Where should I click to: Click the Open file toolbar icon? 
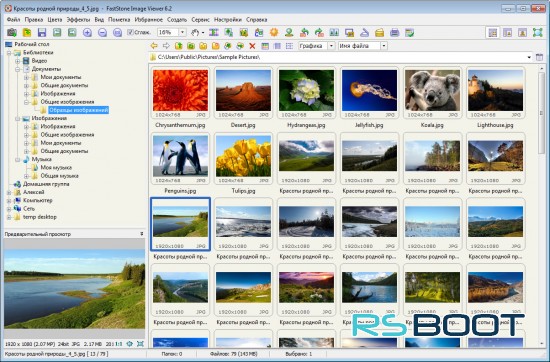point(27,33)
